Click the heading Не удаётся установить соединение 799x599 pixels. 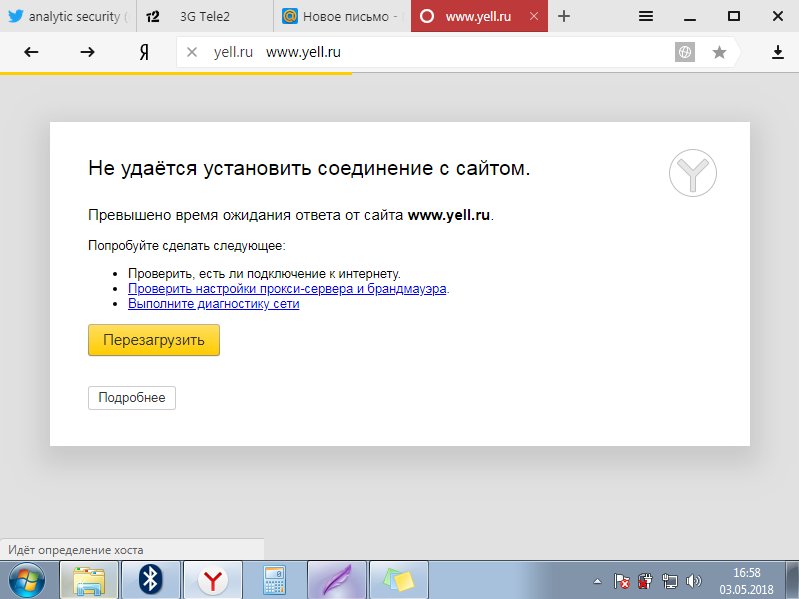point(309,168)
